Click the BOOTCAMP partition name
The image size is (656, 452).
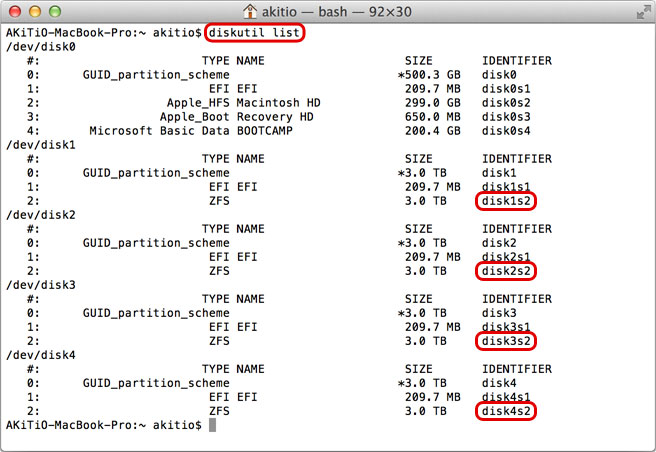268,131
